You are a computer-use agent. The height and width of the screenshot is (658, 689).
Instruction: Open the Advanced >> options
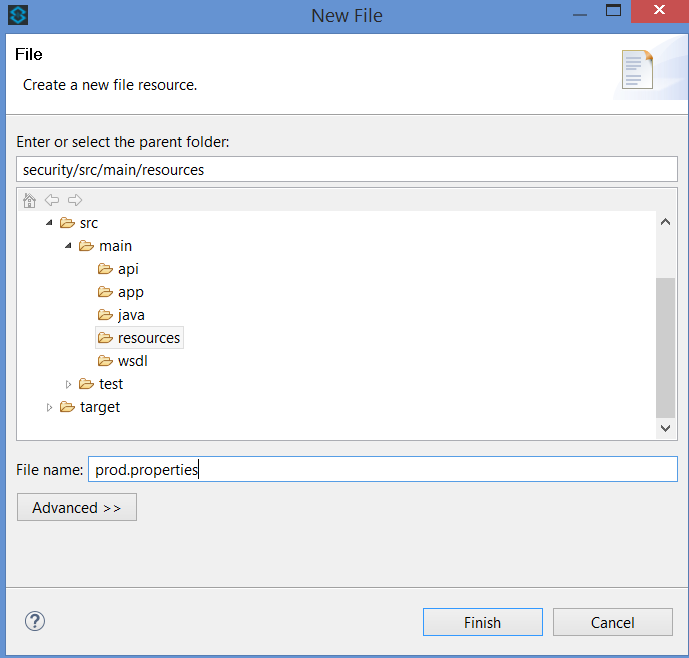click(77, 508)
